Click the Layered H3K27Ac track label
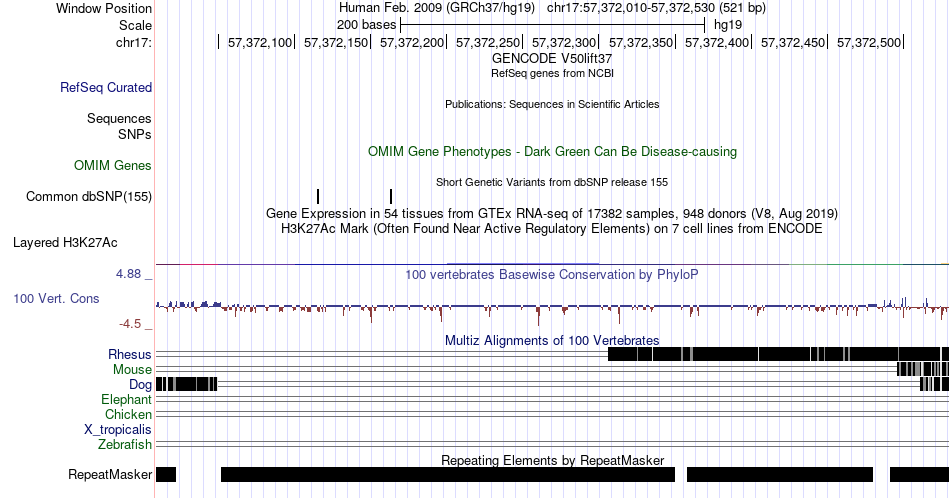This screenshot has height=498, width=950. point(65,242)
